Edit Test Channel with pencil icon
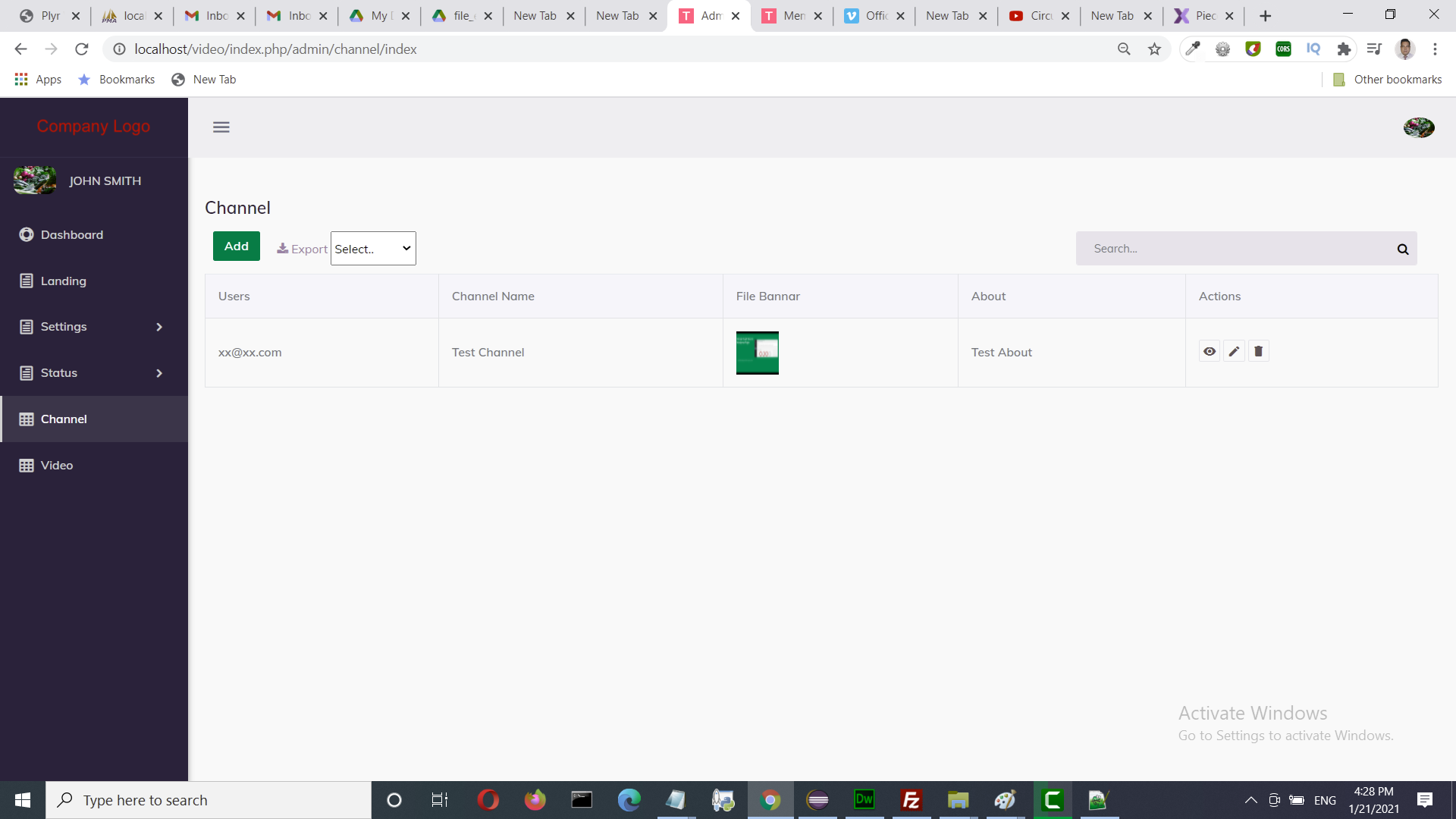 (1234, 351)
